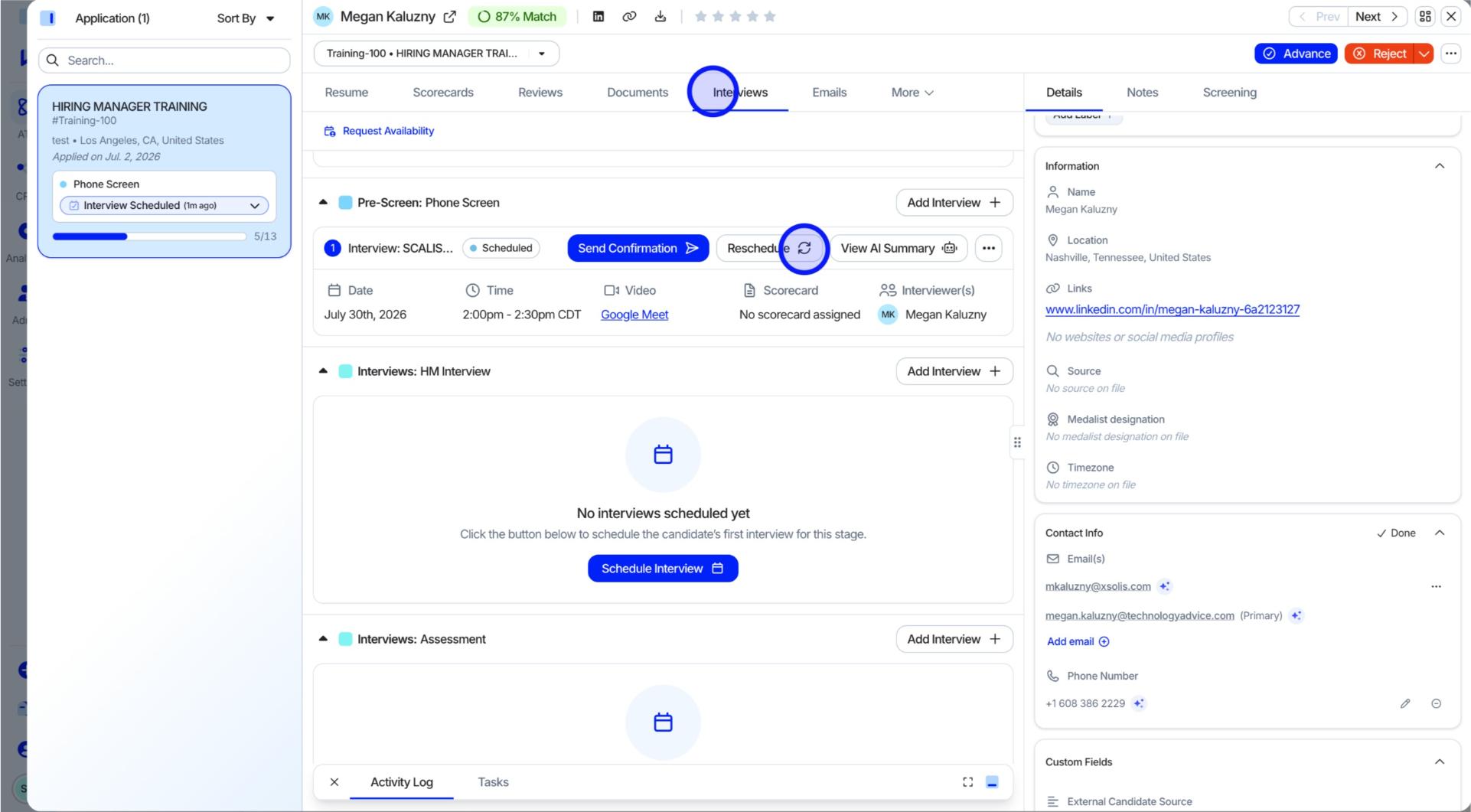Open the Sort By dropdown
1471x812 pixels.
point(246,18)
